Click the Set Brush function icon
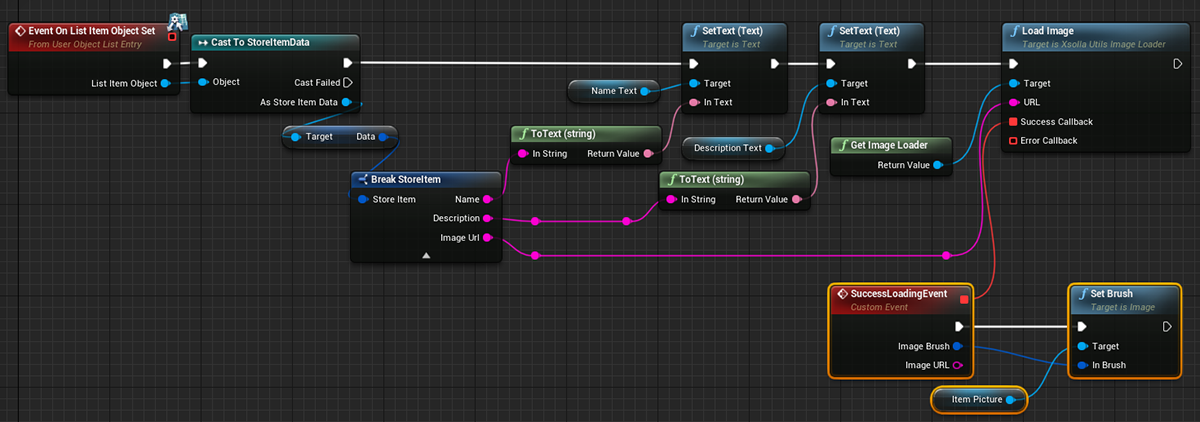 pyautogui.click(x=1079, y=294)
